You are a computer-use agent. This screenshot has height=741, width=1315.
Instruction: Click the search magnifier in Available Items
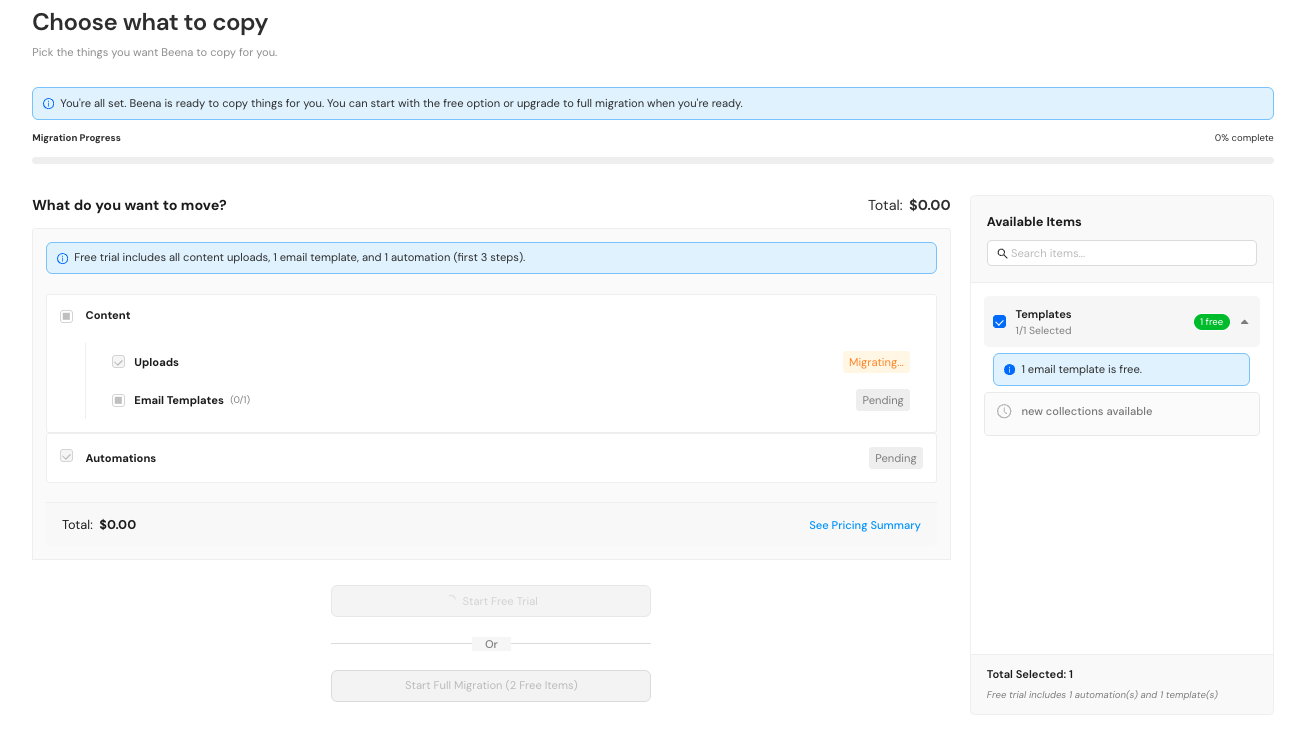[1003, 253]
